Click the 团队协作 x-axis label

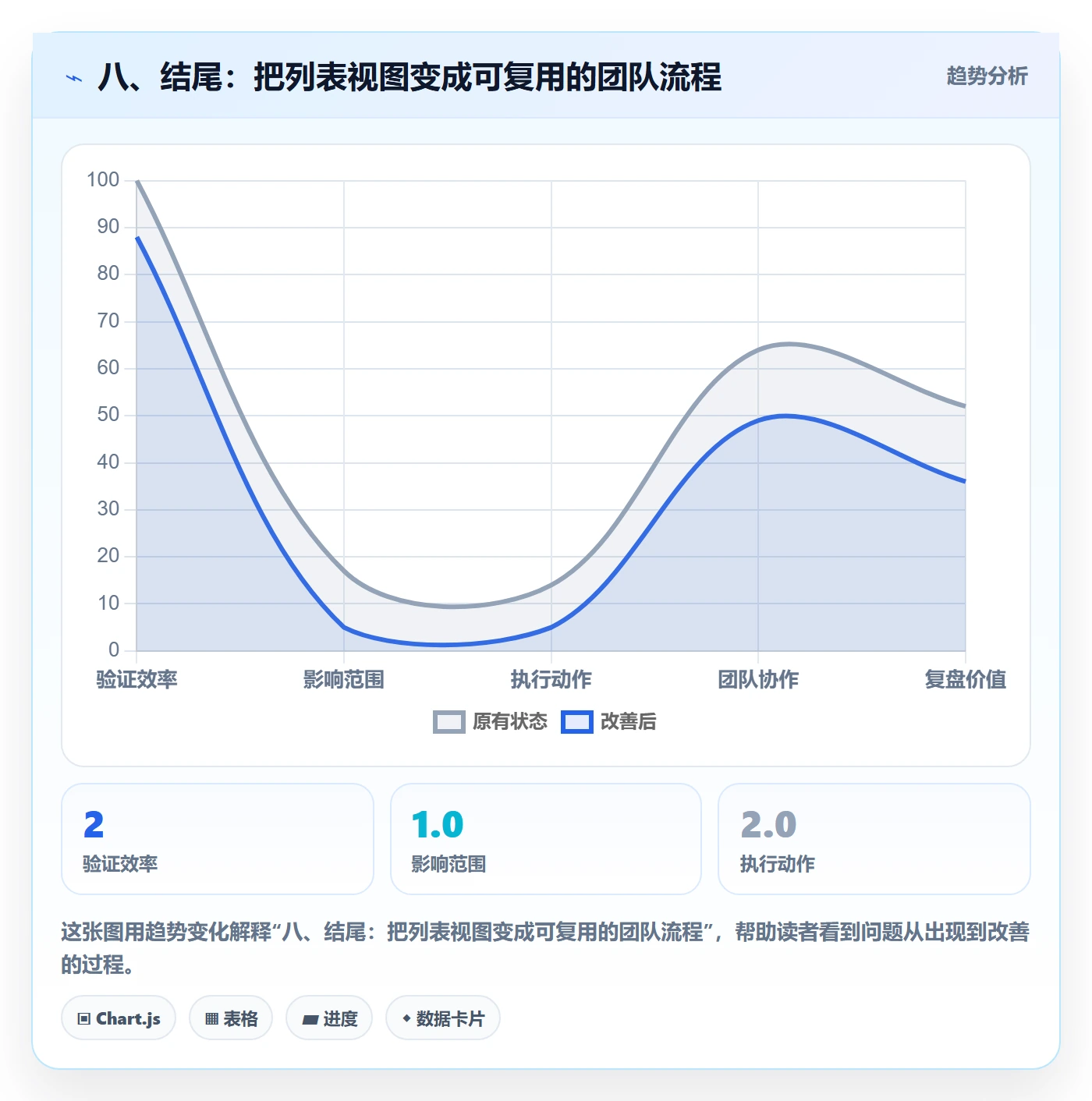click(x=758, y=680)
